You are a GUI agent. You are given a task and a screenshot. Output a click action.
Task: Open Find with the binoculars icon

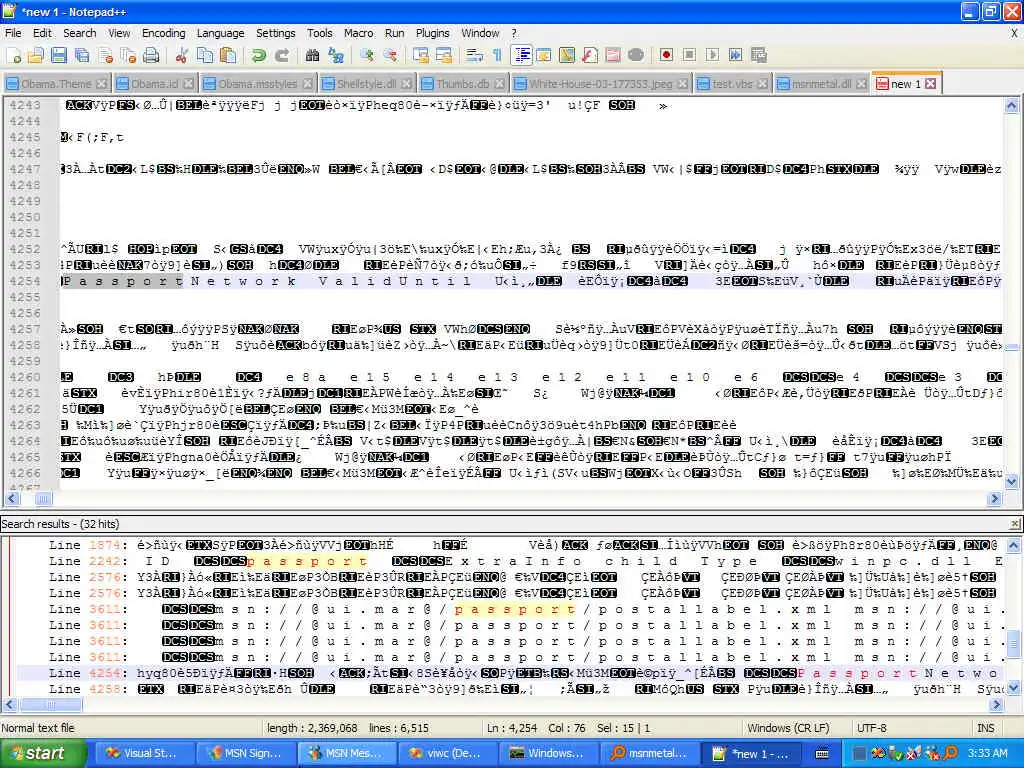[x=312, y=56]
